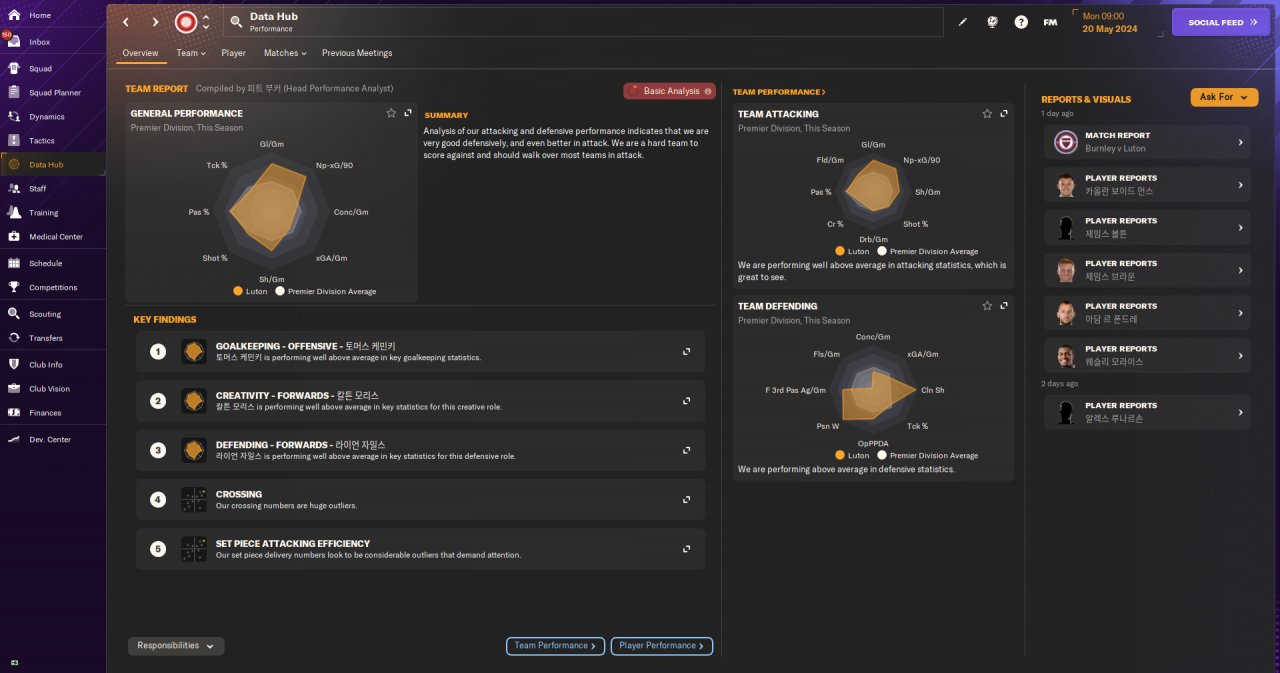
Task: Expand the General Performance chart
Action: 408,113
